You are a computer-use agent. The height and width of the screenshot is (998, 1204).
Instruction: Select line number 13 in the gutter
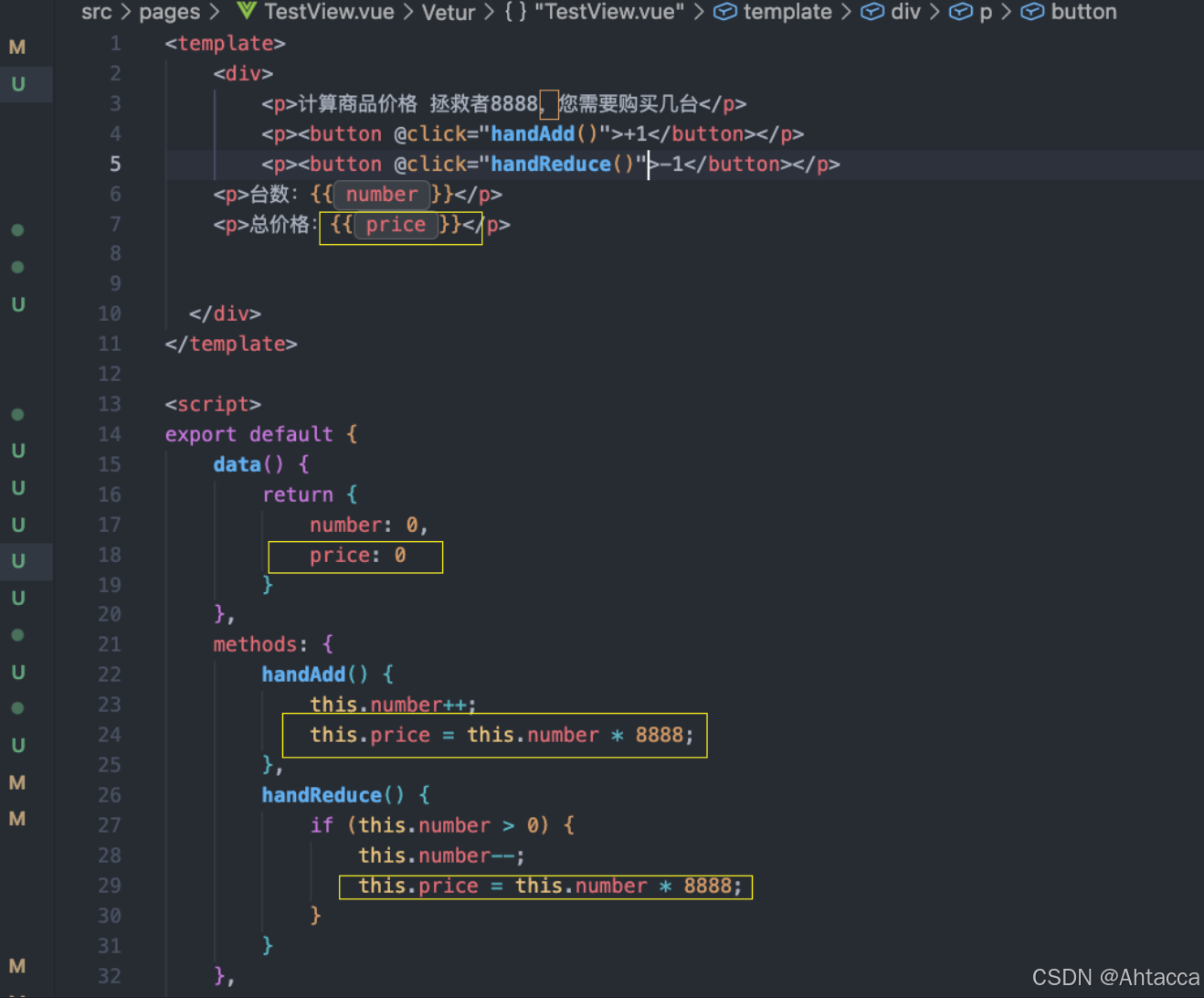click(110, 404)
